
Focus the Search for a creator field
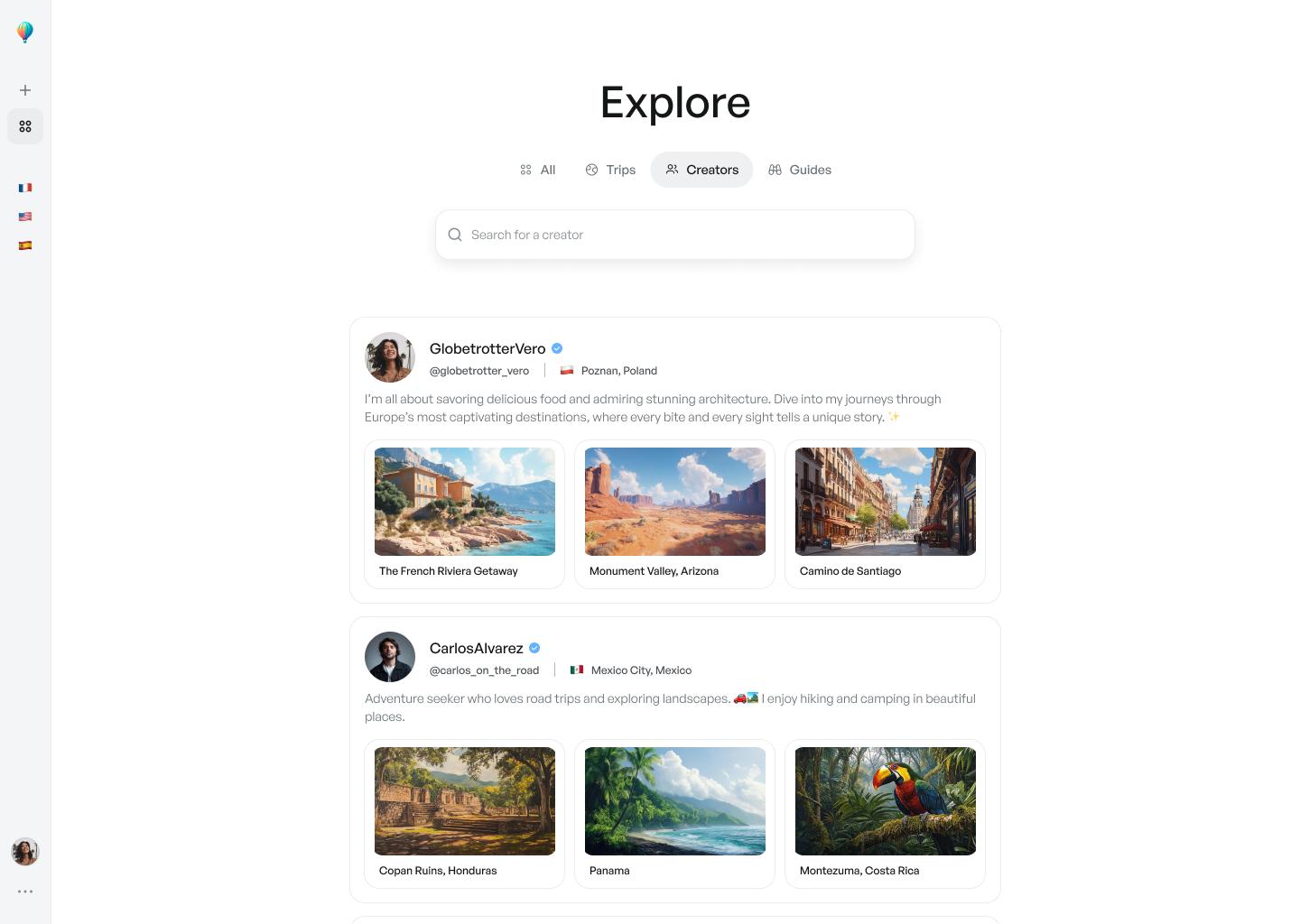(x=675, y=235)
